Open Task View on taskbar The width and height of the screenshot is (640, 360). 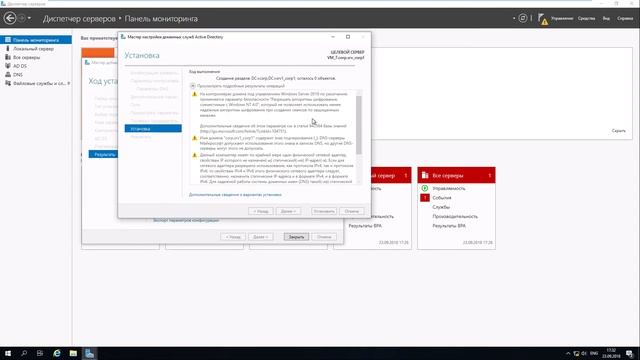(40, 353)
